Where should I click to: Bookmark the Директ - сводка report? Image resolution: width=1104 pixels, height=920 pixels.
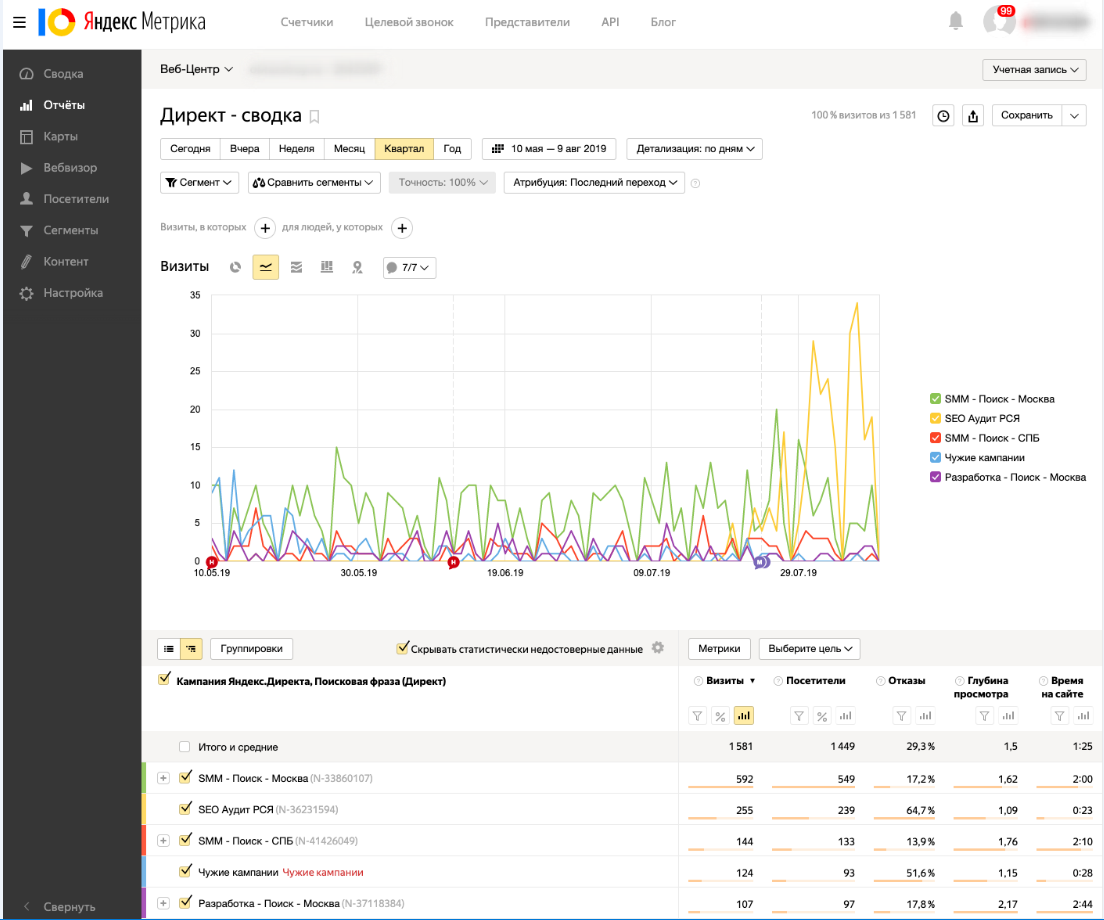[314, 117]
